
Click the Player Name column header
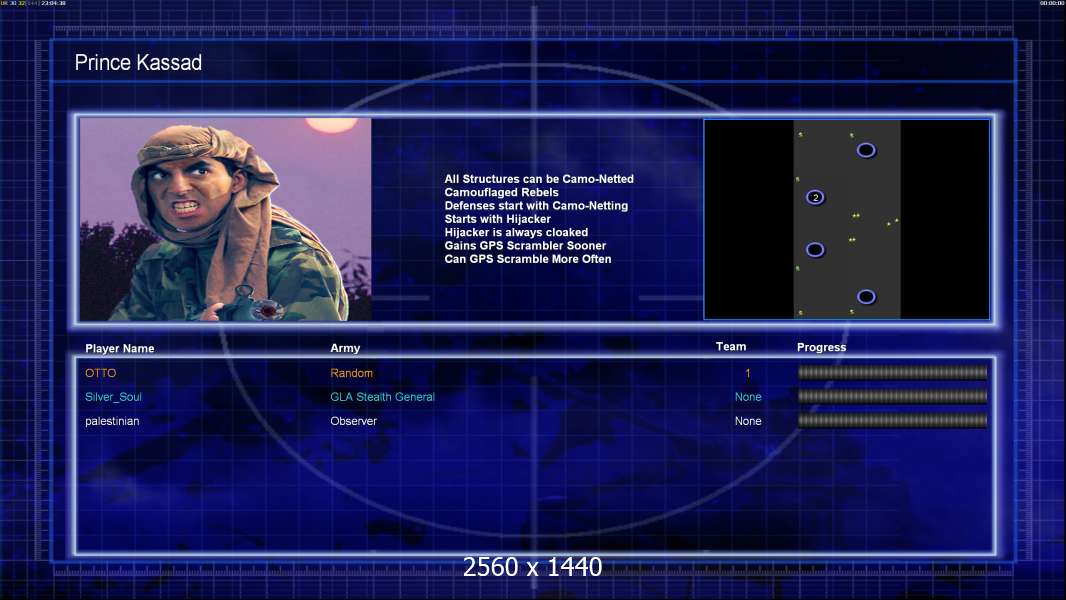pyautogui.click(x=120, y=348)
